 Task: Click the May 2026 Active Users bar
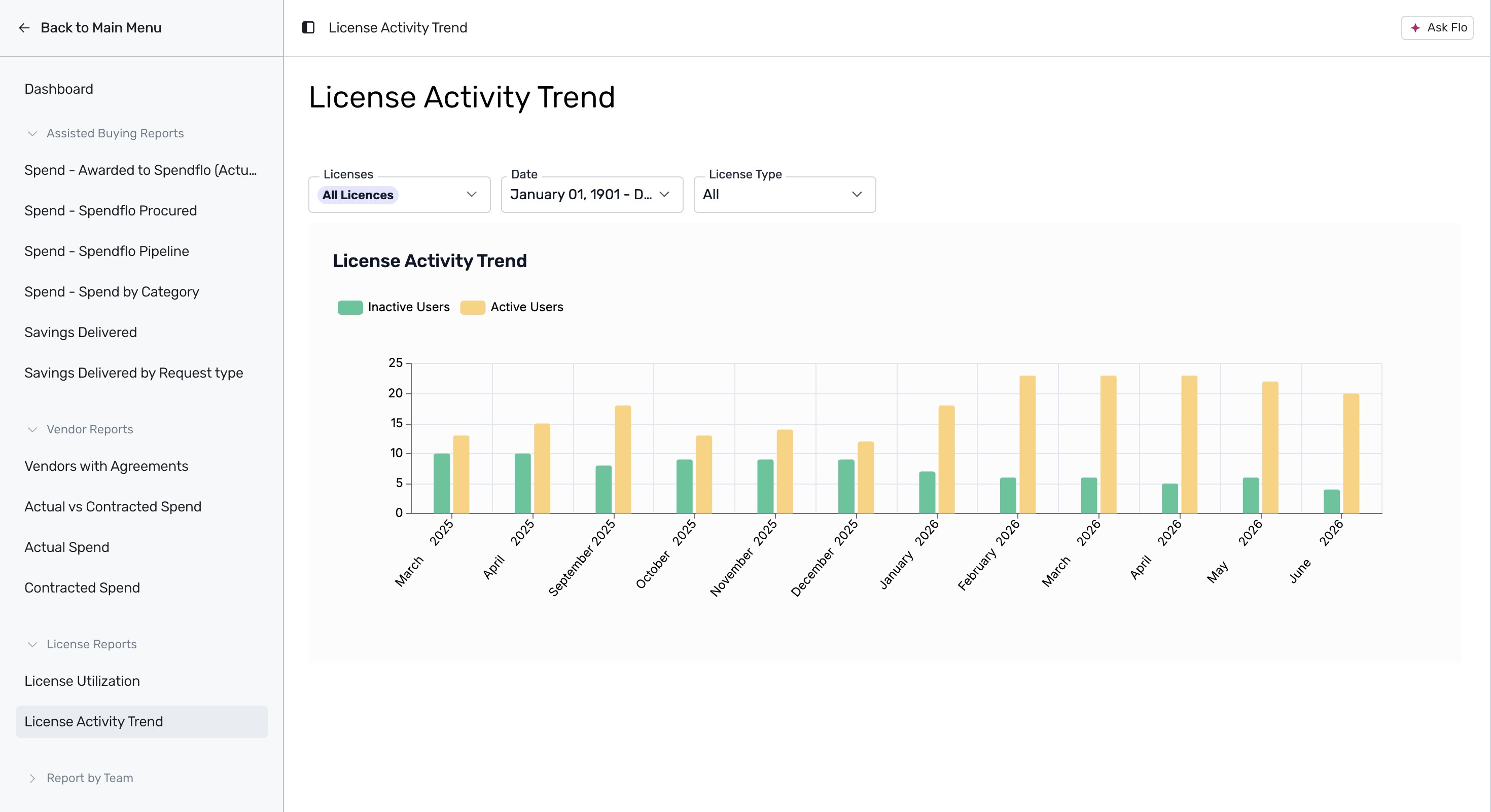1270,447
